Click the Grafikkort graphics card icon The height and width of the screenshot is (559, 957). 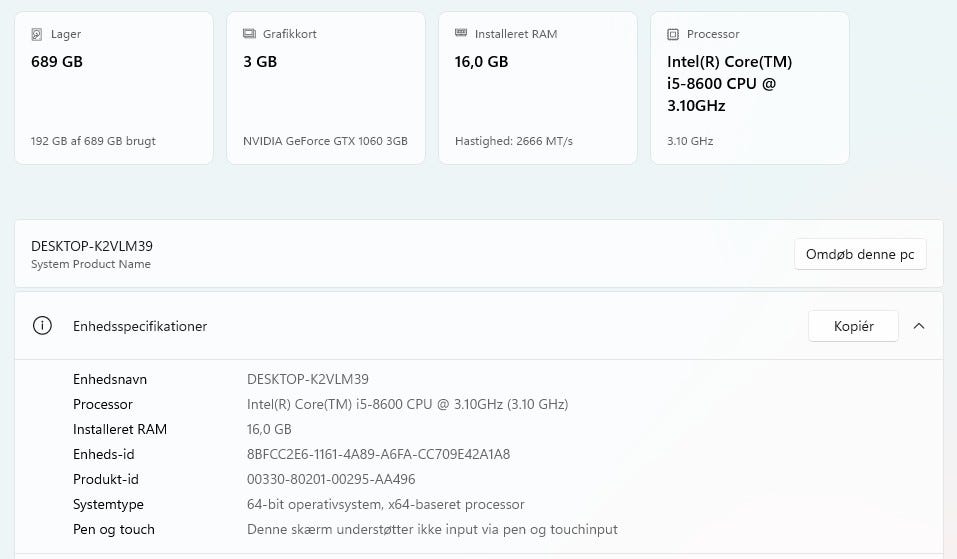pos(249,34)
